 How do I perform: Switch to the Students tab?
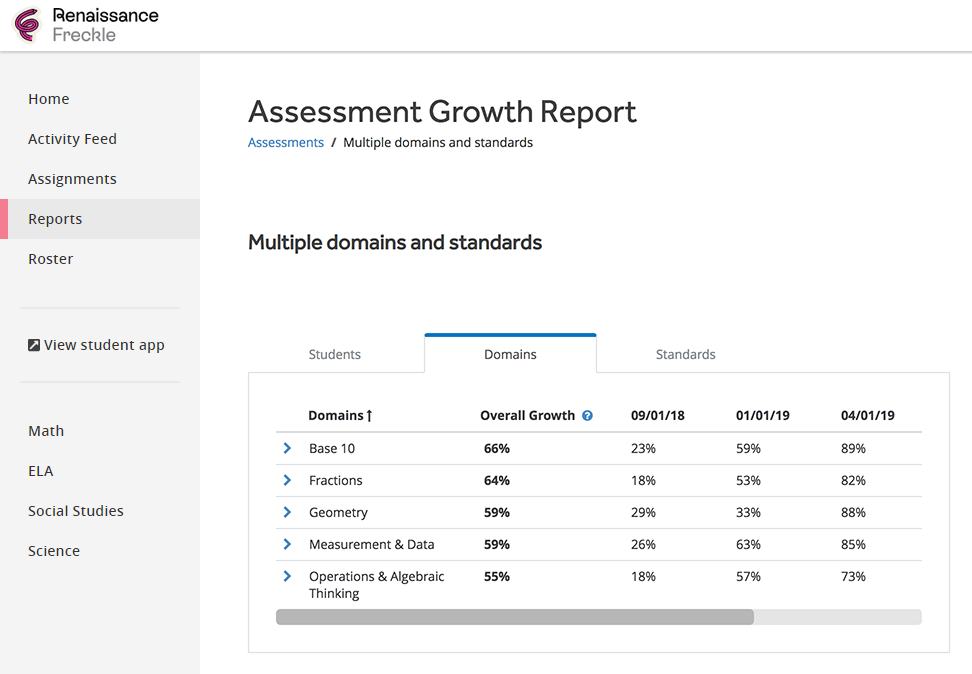click(335, 354)
